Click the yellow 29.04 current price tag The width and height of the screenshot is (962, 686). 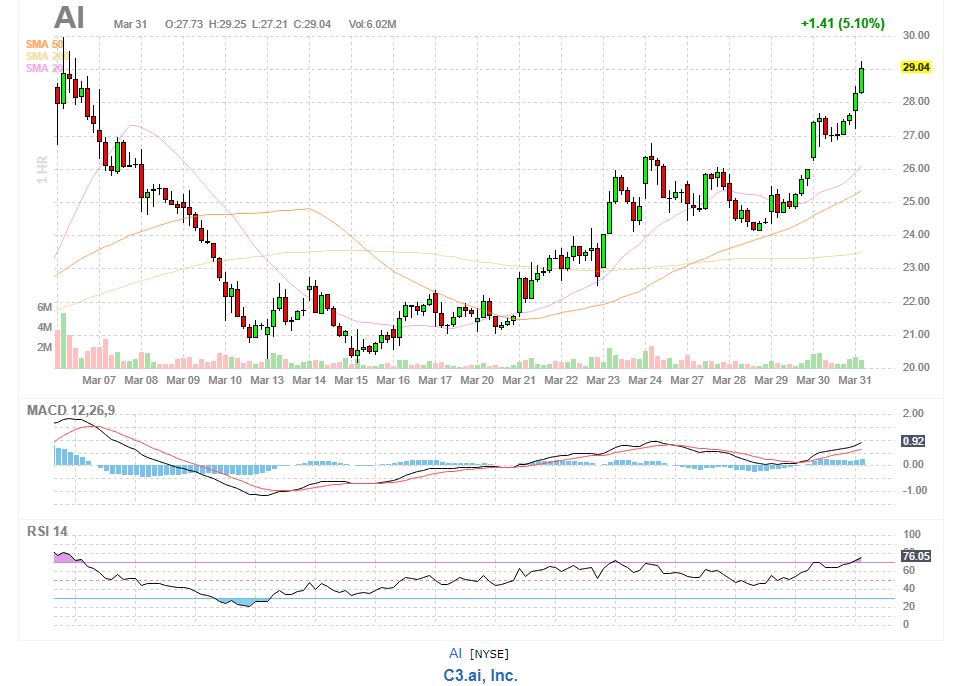916,68
